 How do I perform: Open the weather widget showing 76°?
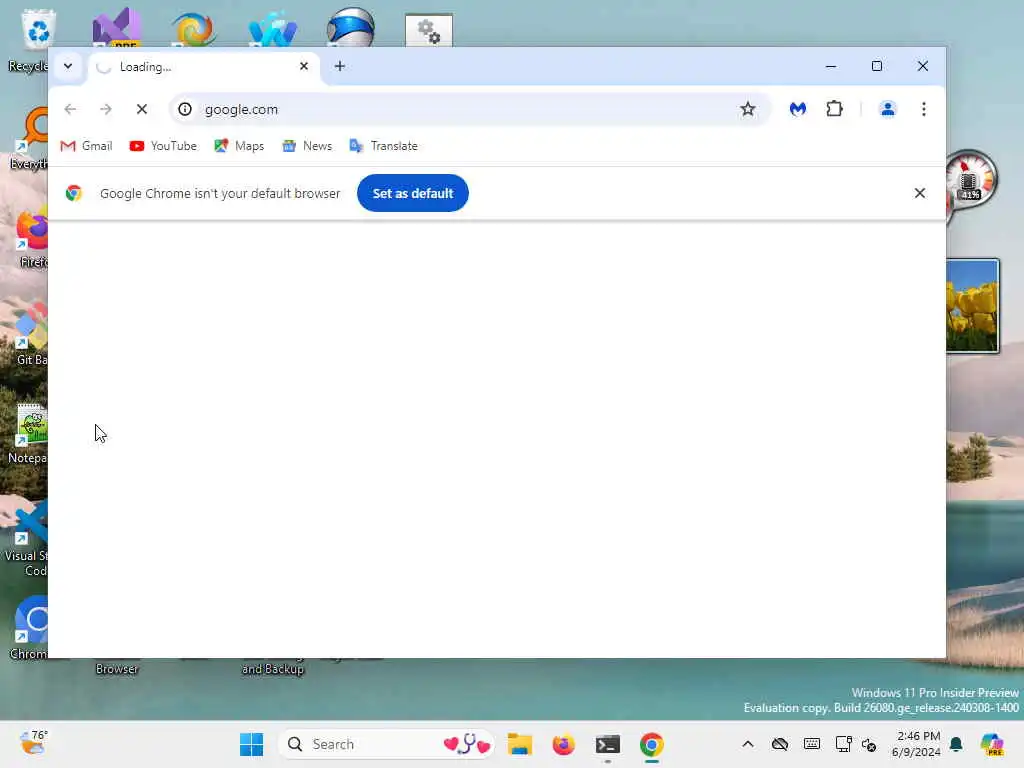(33, 743)
